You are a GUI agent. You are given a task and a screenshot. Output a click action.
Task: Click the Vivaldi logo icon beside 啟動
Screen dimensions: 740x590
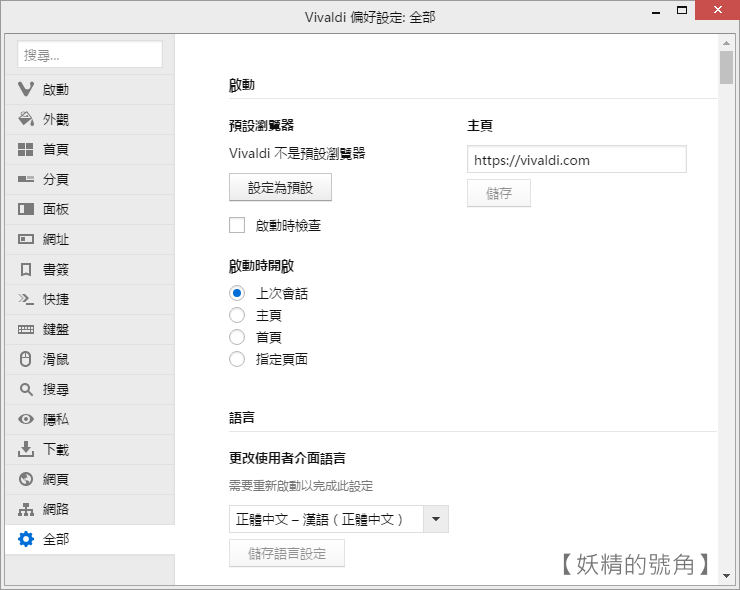tap(26, 89)
